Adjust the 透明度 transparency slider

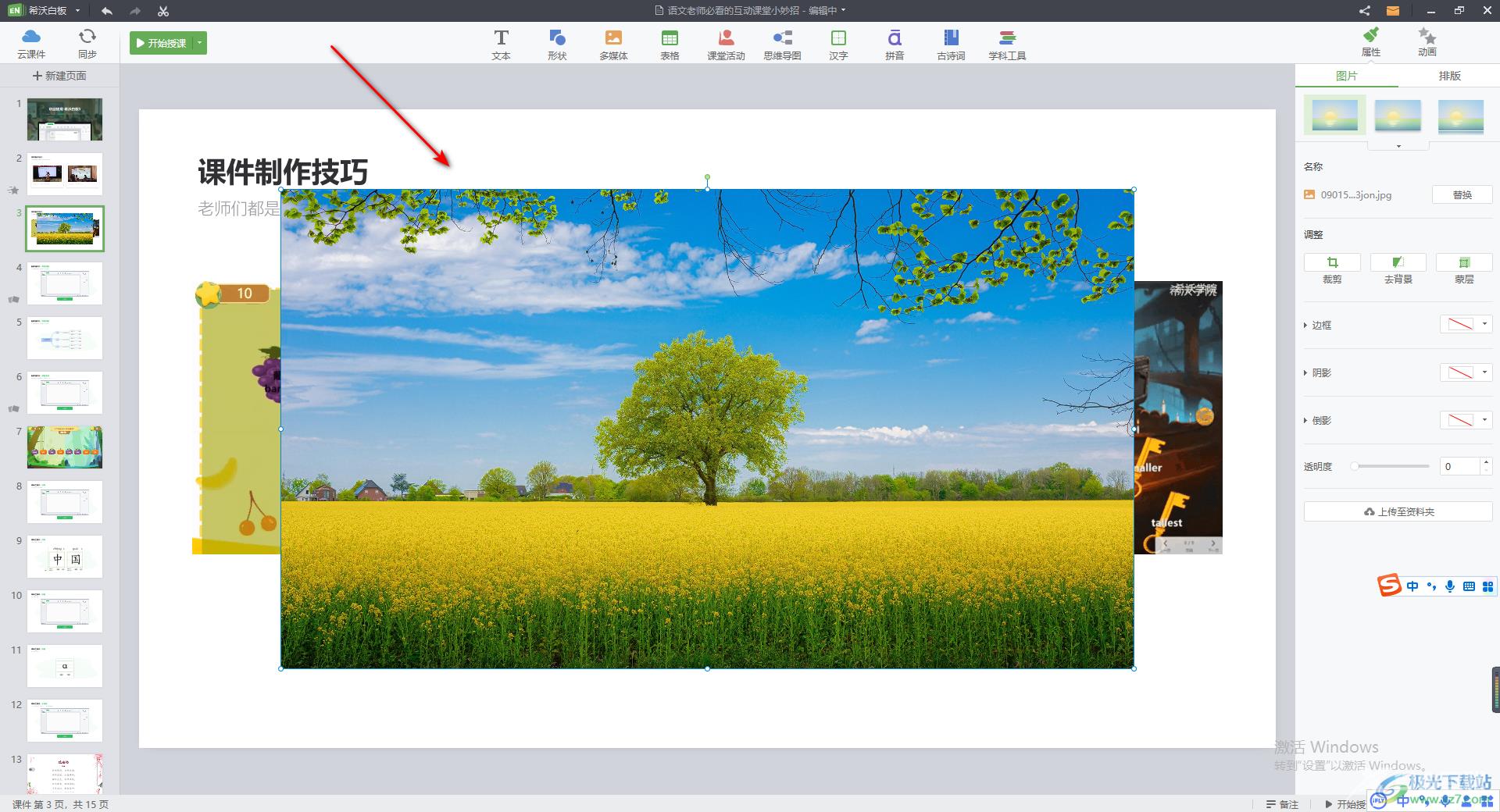(x=1391, y=466)
